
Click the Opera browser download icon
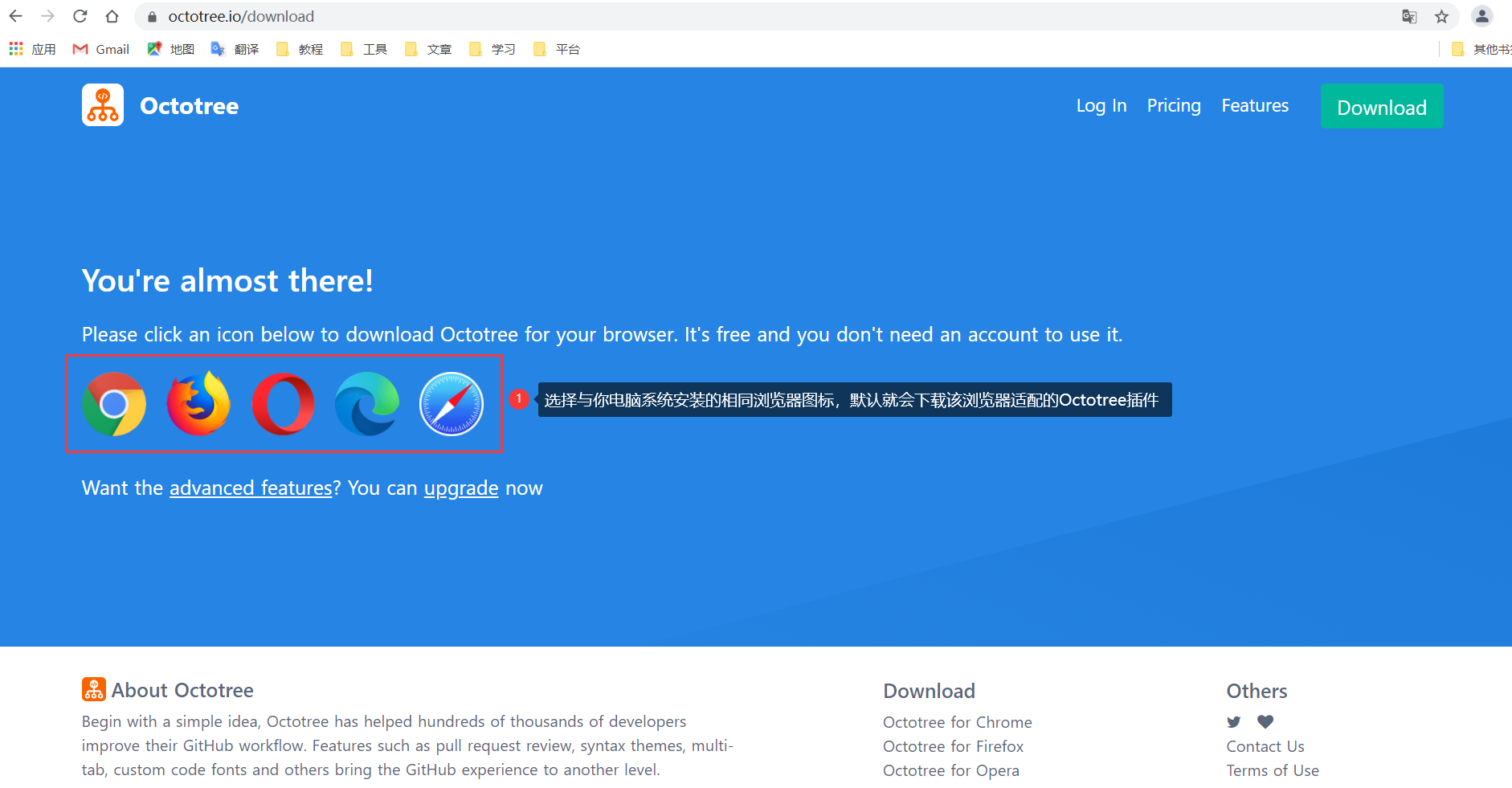283,404
